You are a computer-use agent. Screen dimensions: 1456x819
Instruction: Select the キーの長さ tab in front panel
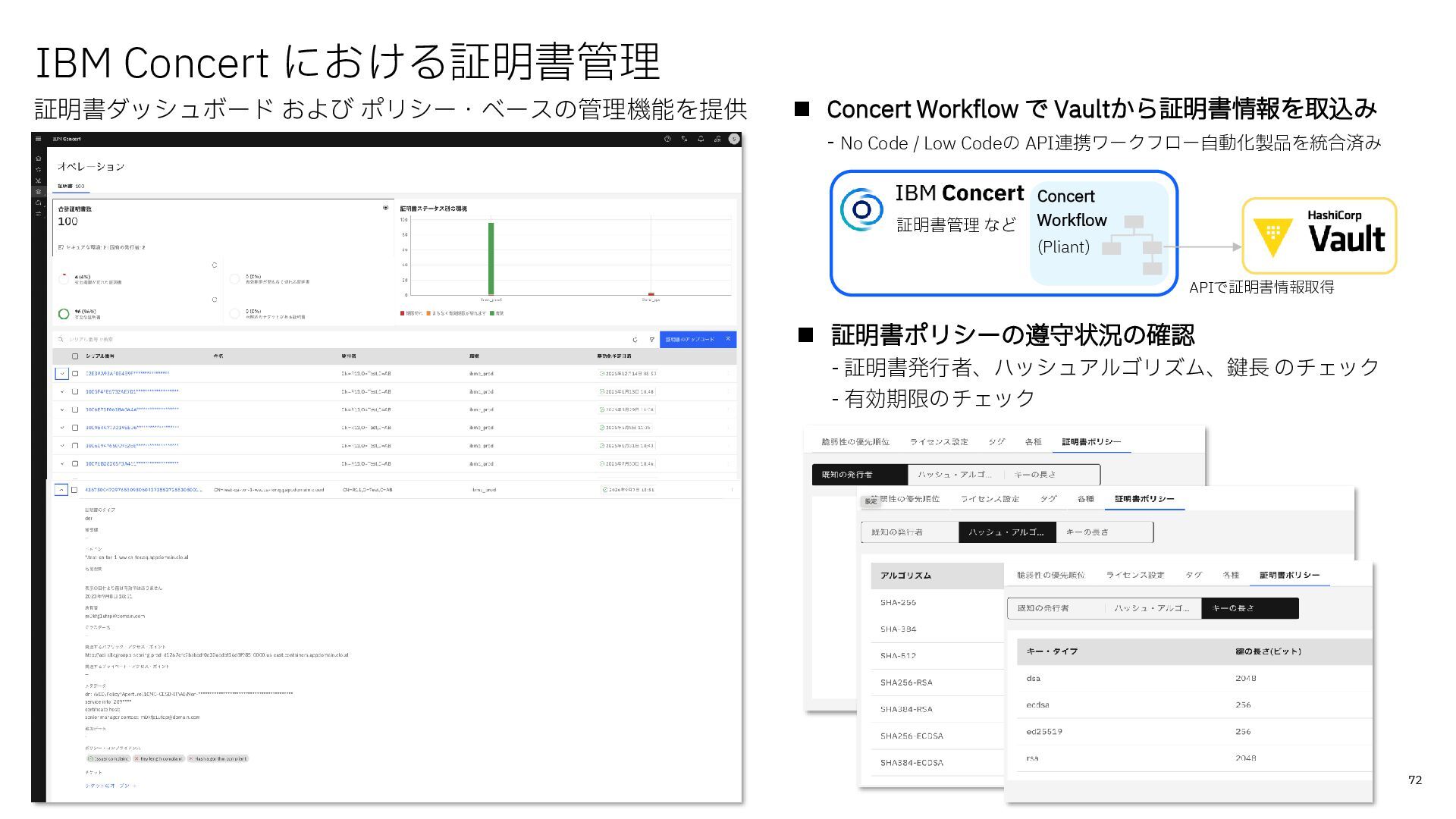1249,608
